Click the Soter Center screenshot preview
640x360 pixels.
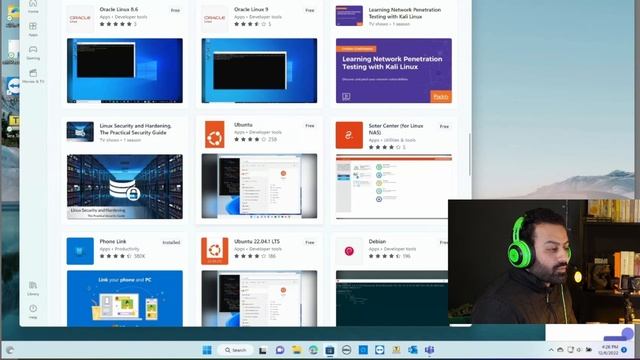(x=394, y=187)
